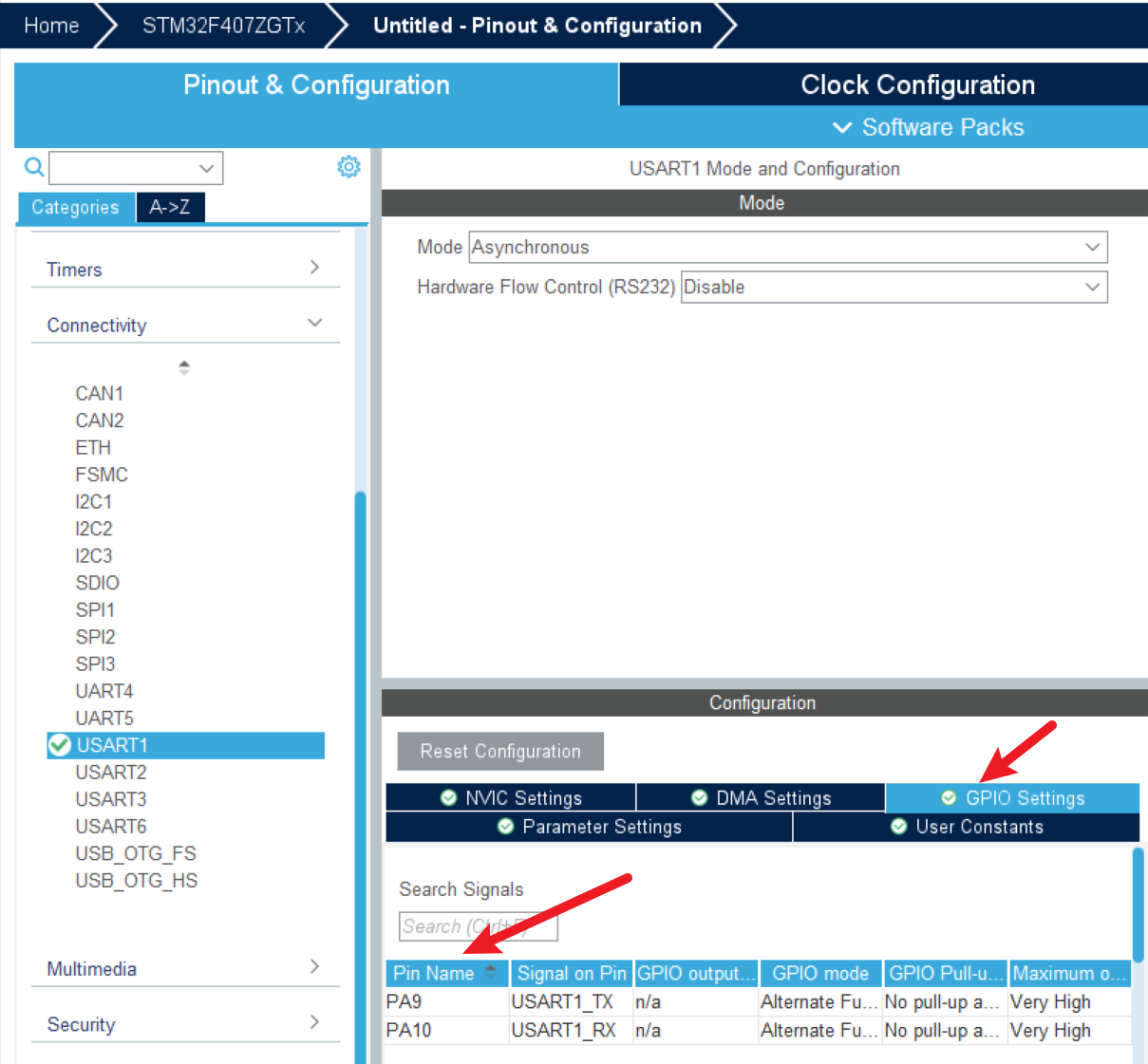The width and height of the screenshot is (1148, 1064).
Task: Select SPI1 peripheral
Action: [95, 609]
